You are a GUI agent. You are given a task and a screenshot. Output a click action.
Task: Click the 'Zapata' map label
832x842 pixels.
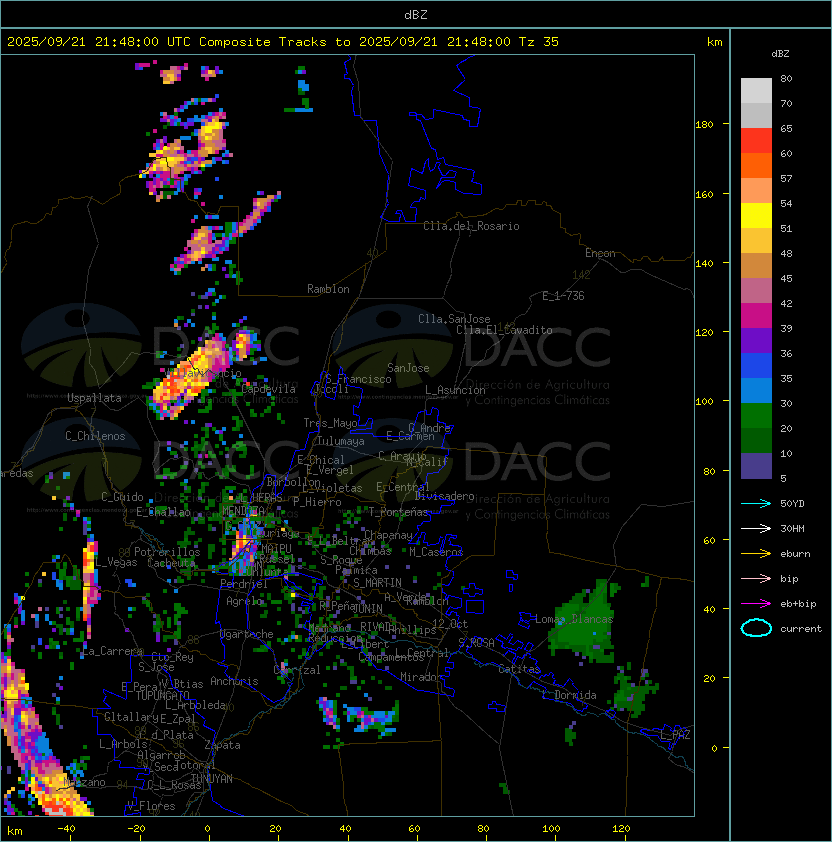click(222, 745)
